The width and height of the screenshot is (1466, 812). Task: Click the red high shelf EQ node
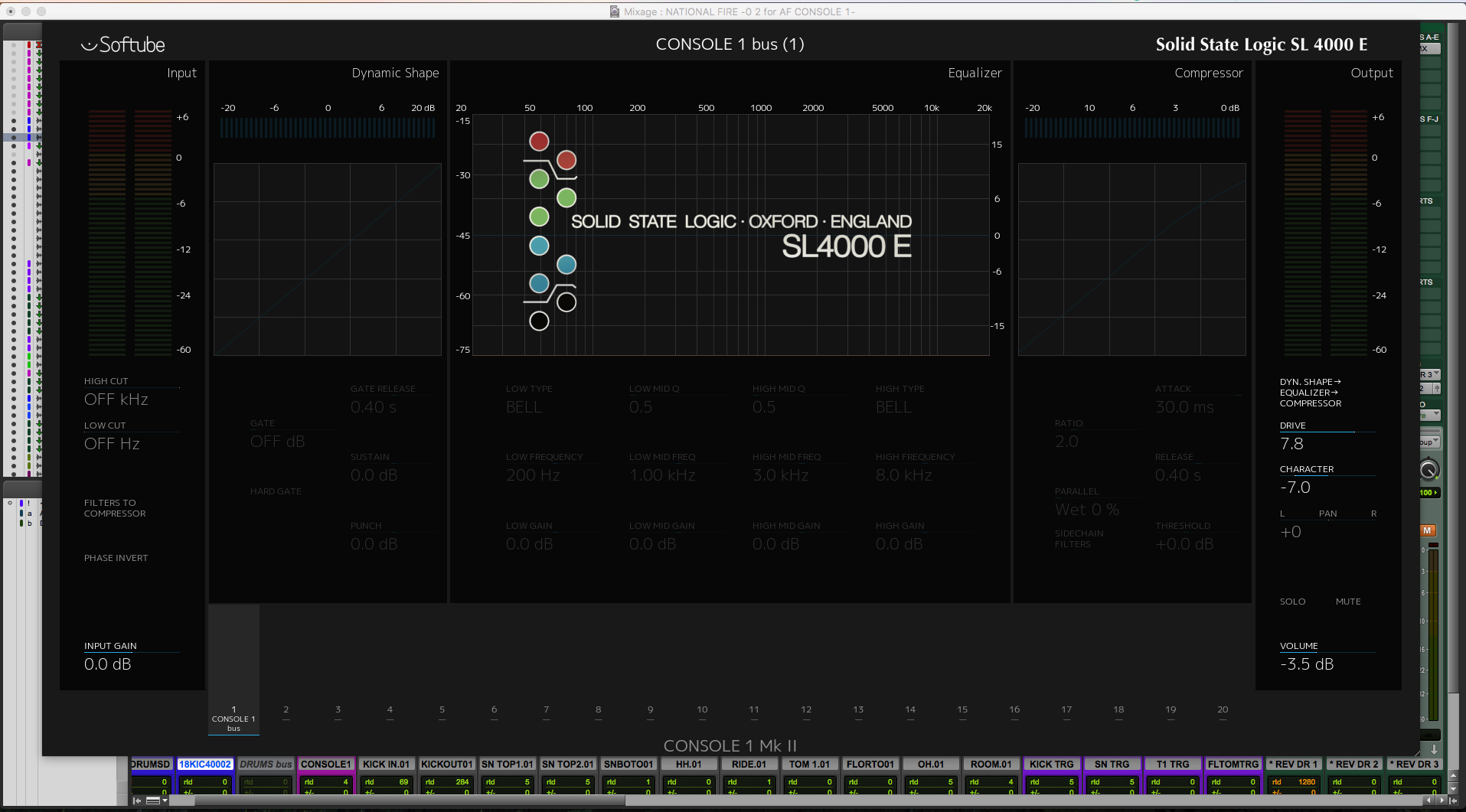point(566,160)
